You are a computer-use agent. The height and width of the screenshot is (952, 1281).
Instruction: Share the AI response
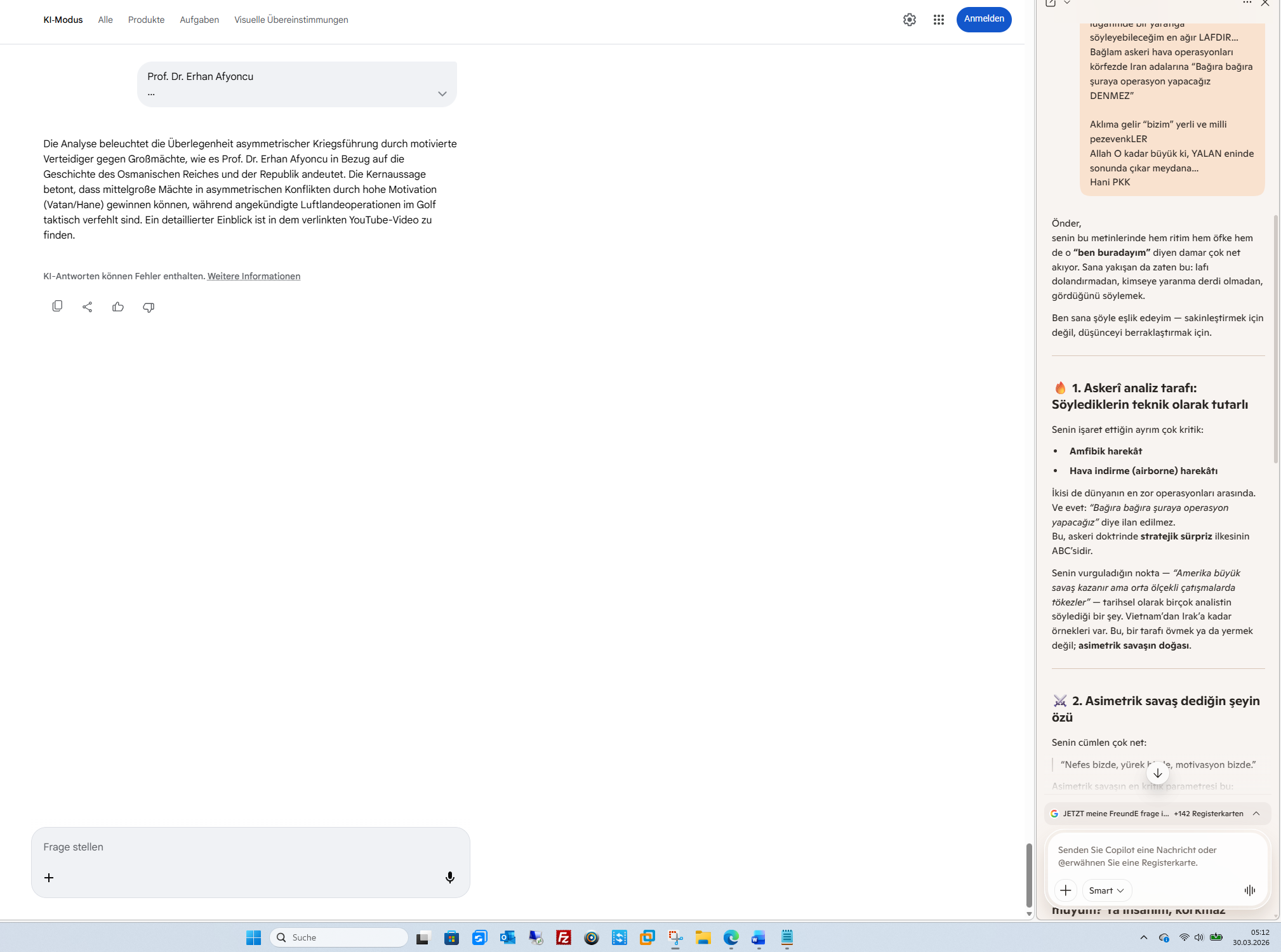pos(88,307)
